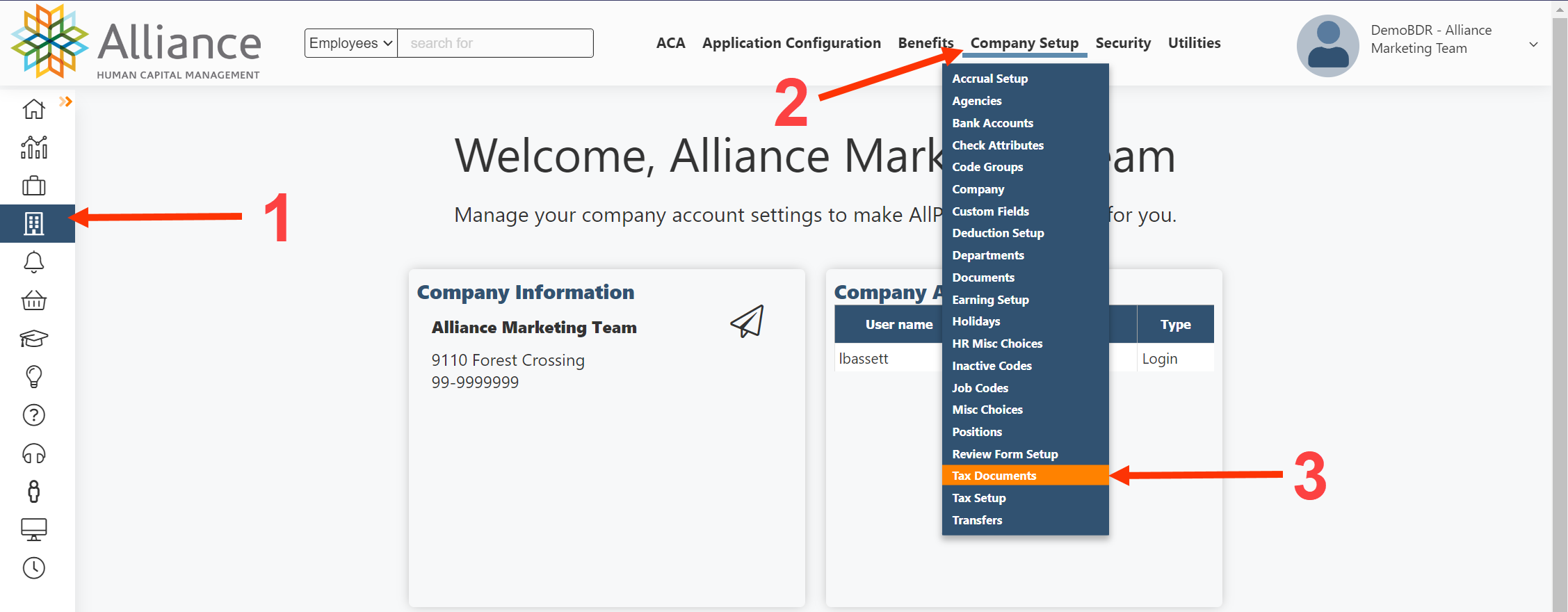
Task: Open the Benefits menu
Action: coord(926,43)
